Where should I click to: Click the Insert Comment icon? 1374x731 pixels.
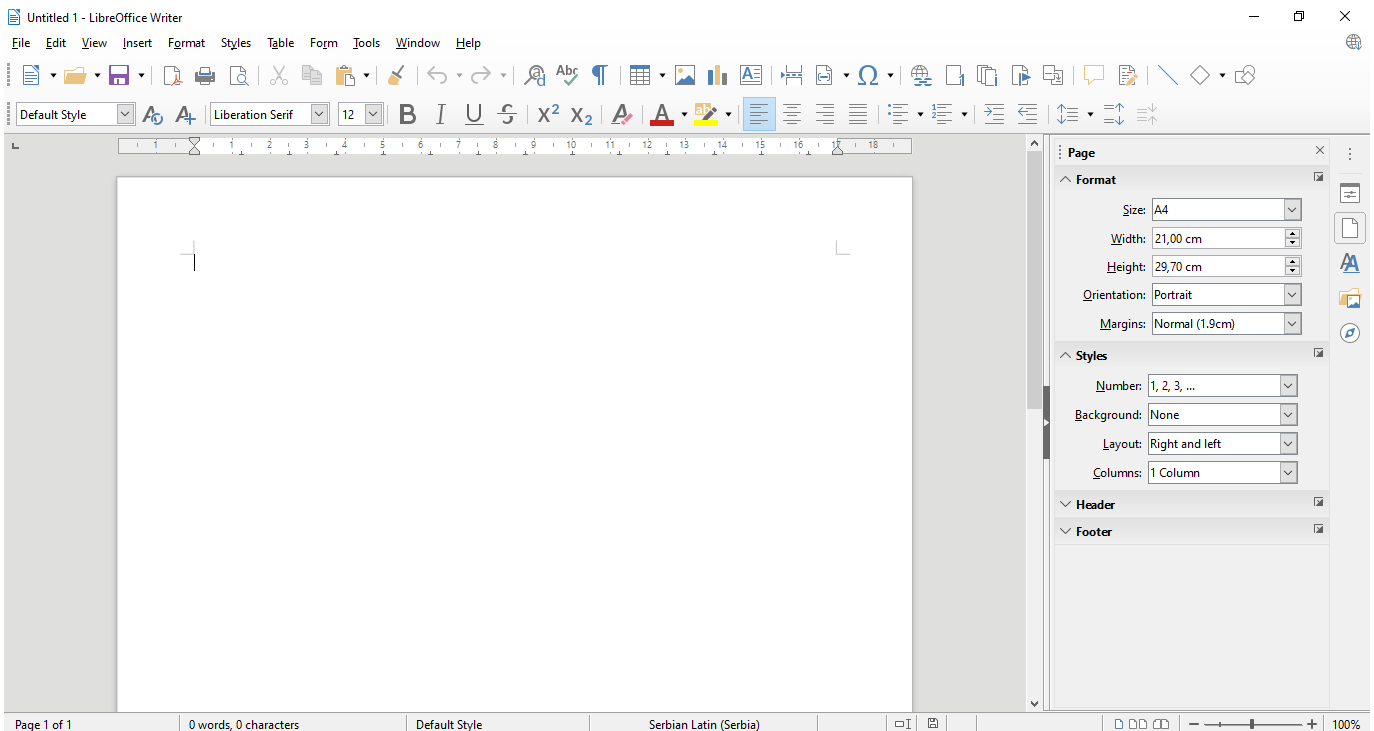click(x=1094, y=76)
